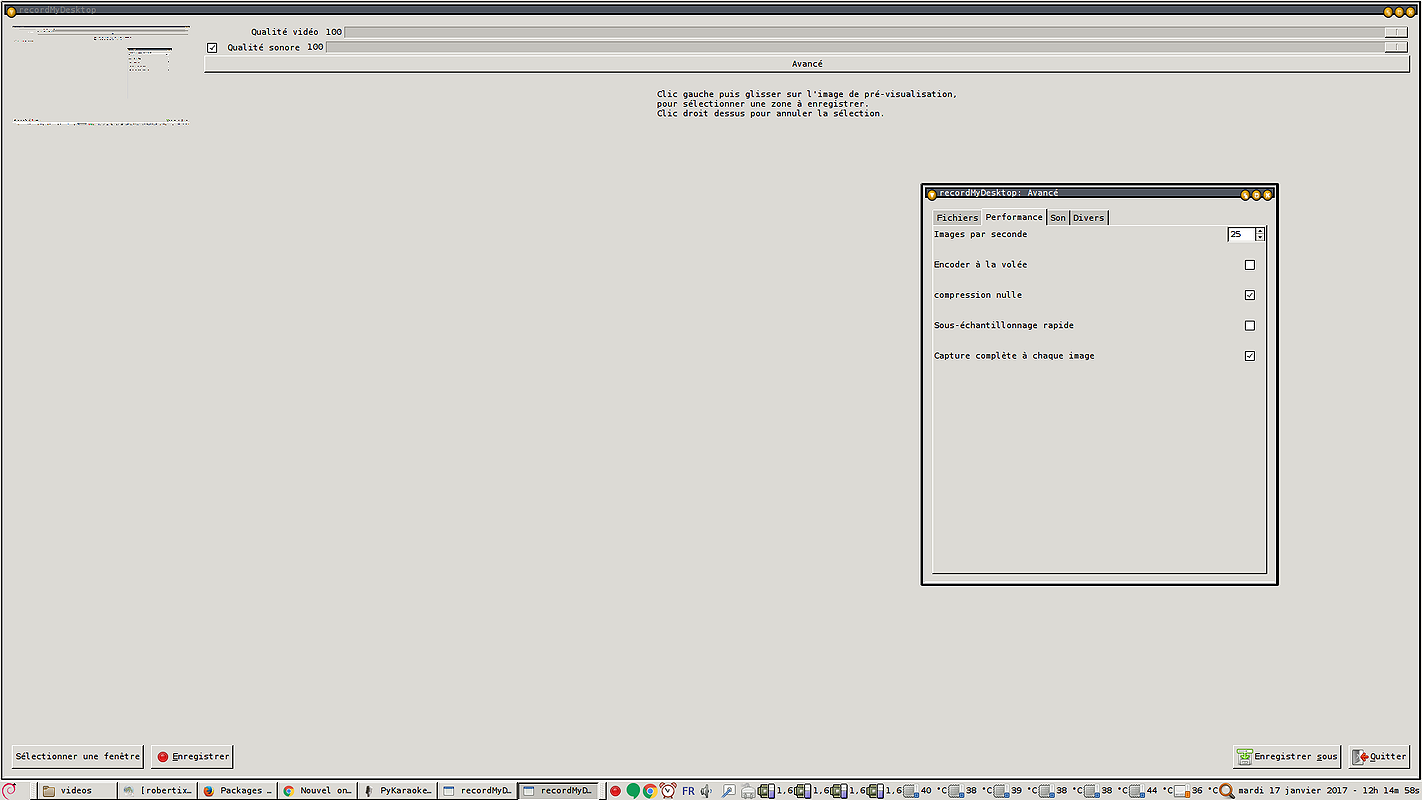Click the Qualité vidéo slider handle
The width and height of the screenshot is (1422, 800).
coord(1396,32)
